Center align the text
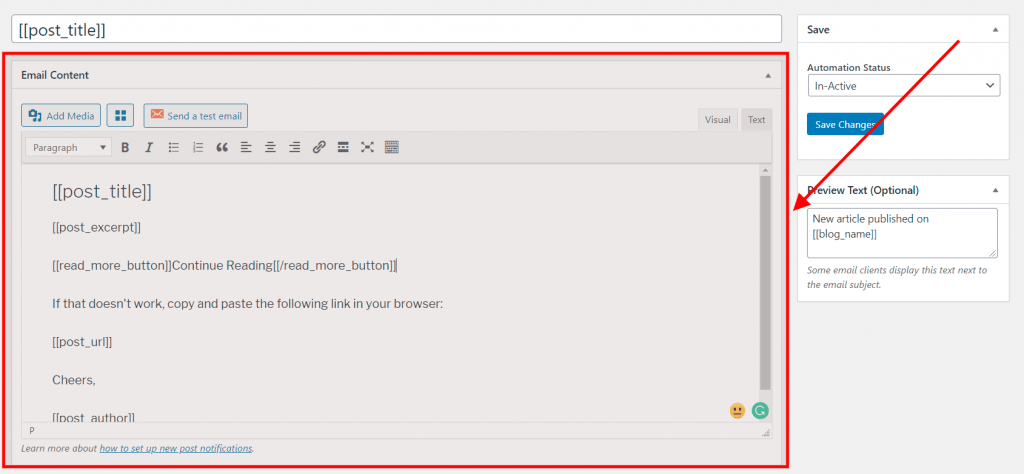1024x474 pixels. 270,148
